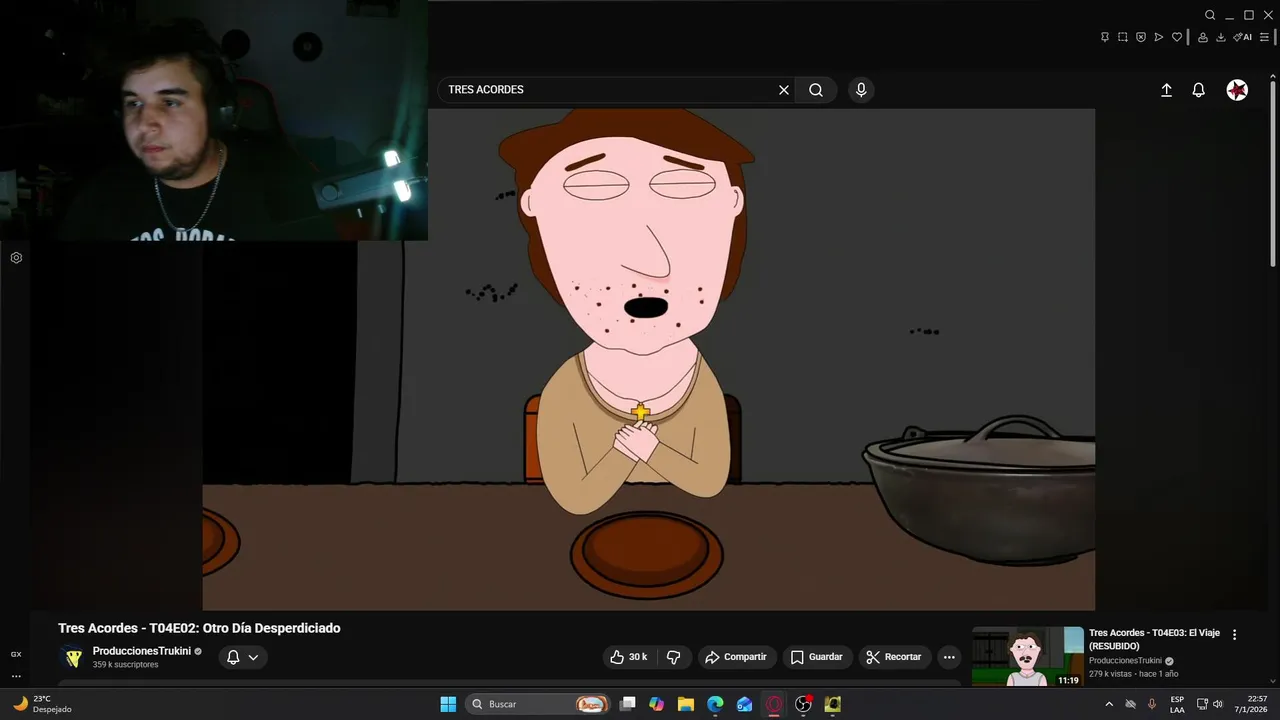Open the more actions ellipsis button
Viewport: 1280px width, 720px height.
click(949, 657)
